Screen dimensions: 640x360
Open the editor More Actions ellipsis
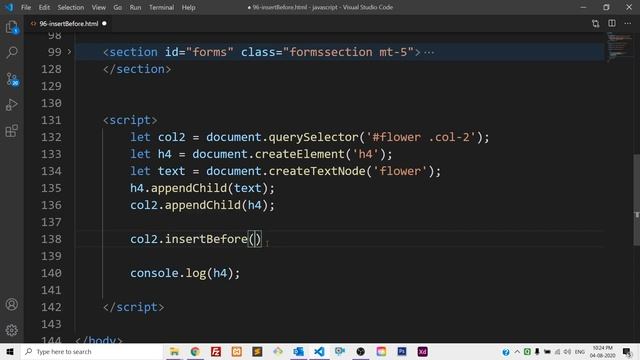click(628, 23)
